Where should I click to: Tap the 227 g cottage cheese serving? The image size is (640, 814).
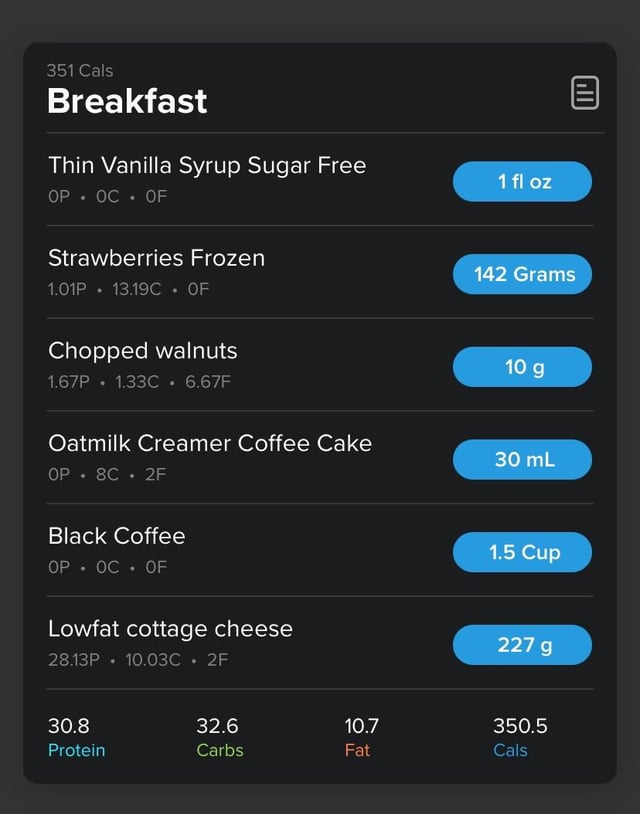pos(522,645)
